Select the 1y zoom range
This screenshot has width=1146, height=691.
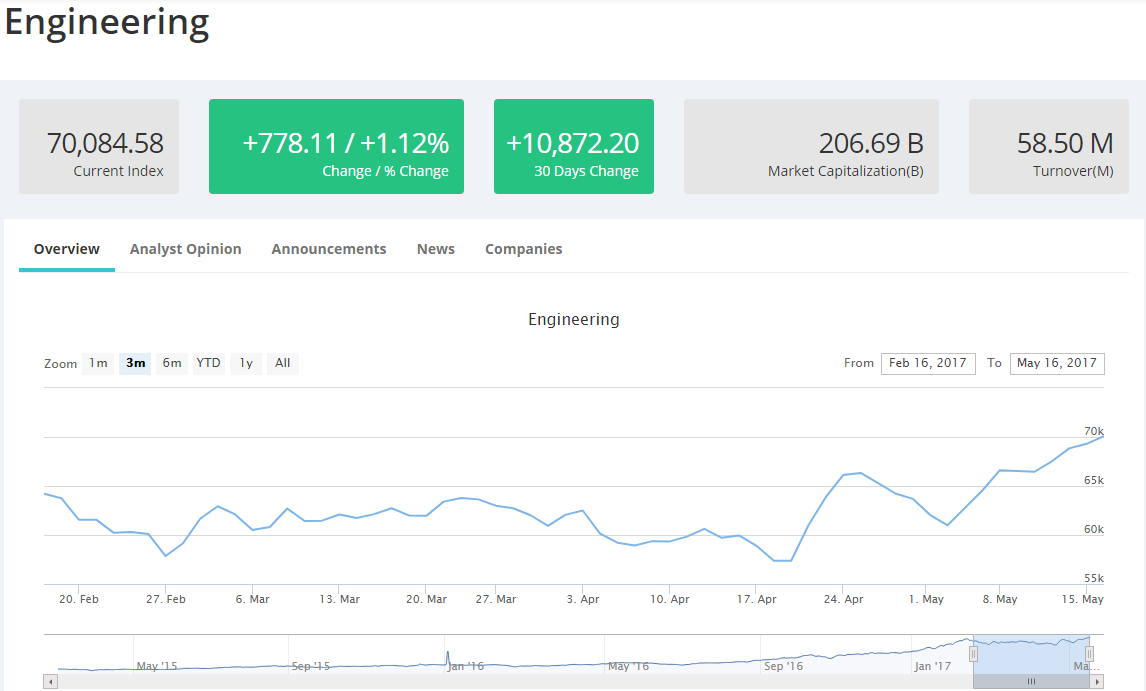tap(245, 363)
